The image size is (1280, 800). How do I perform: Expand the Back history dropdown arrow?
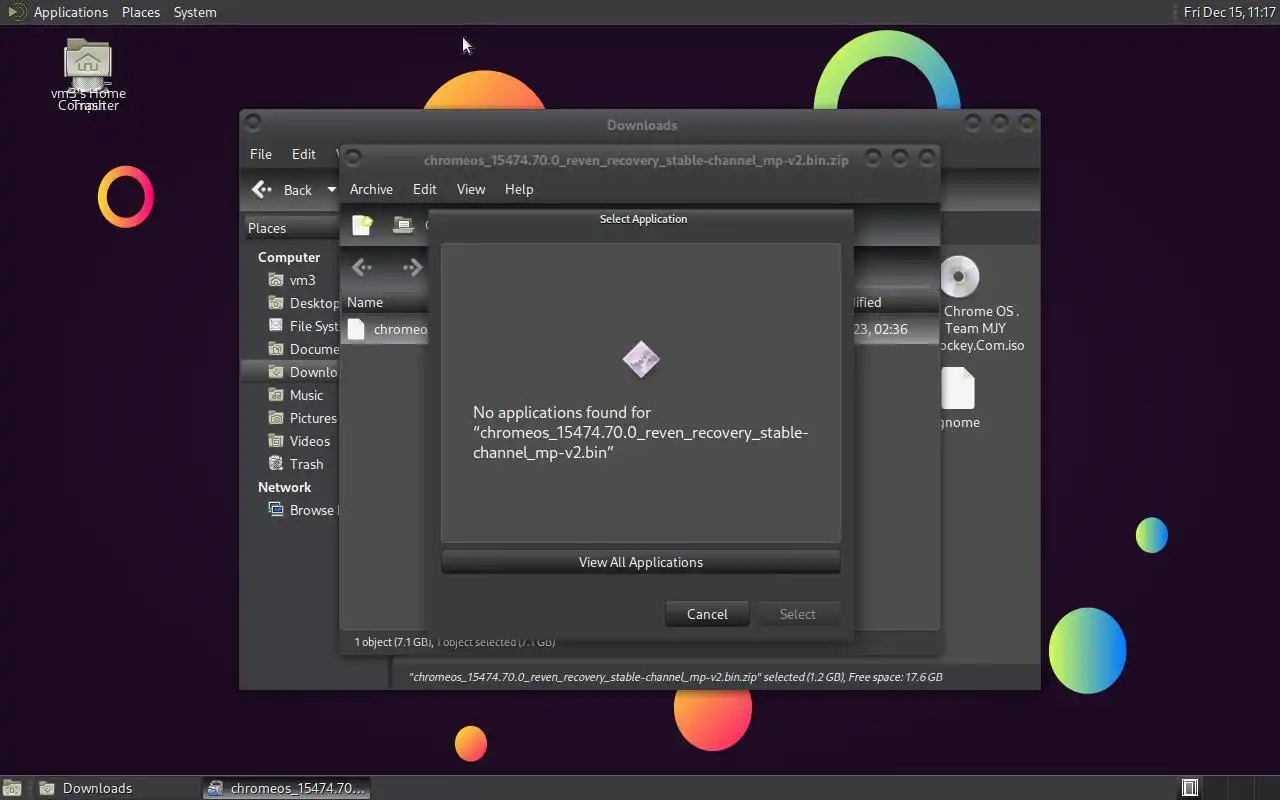pos(331,190)
